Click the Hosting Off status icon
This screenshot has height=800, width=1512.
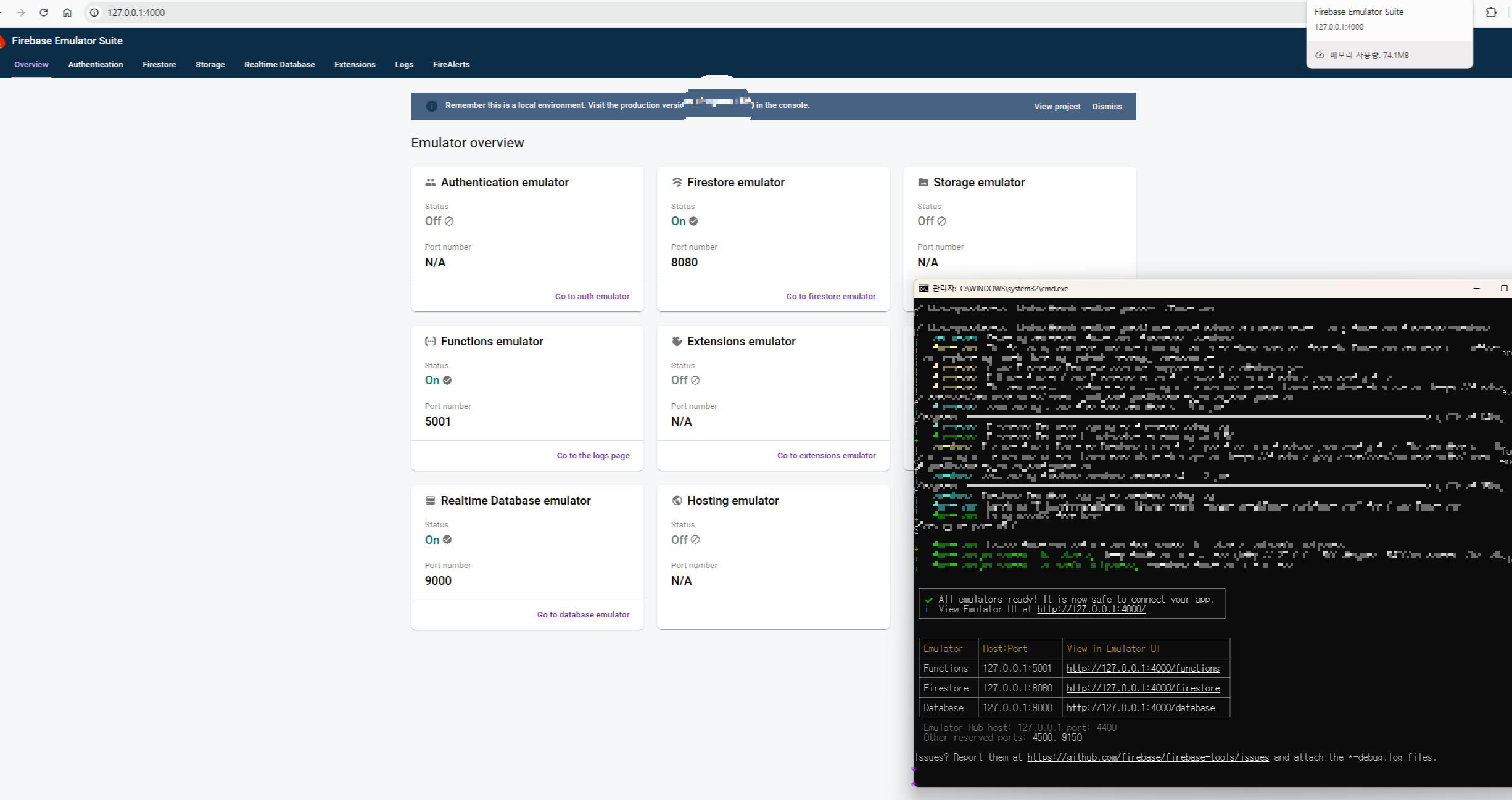click(x=695, y=539)
